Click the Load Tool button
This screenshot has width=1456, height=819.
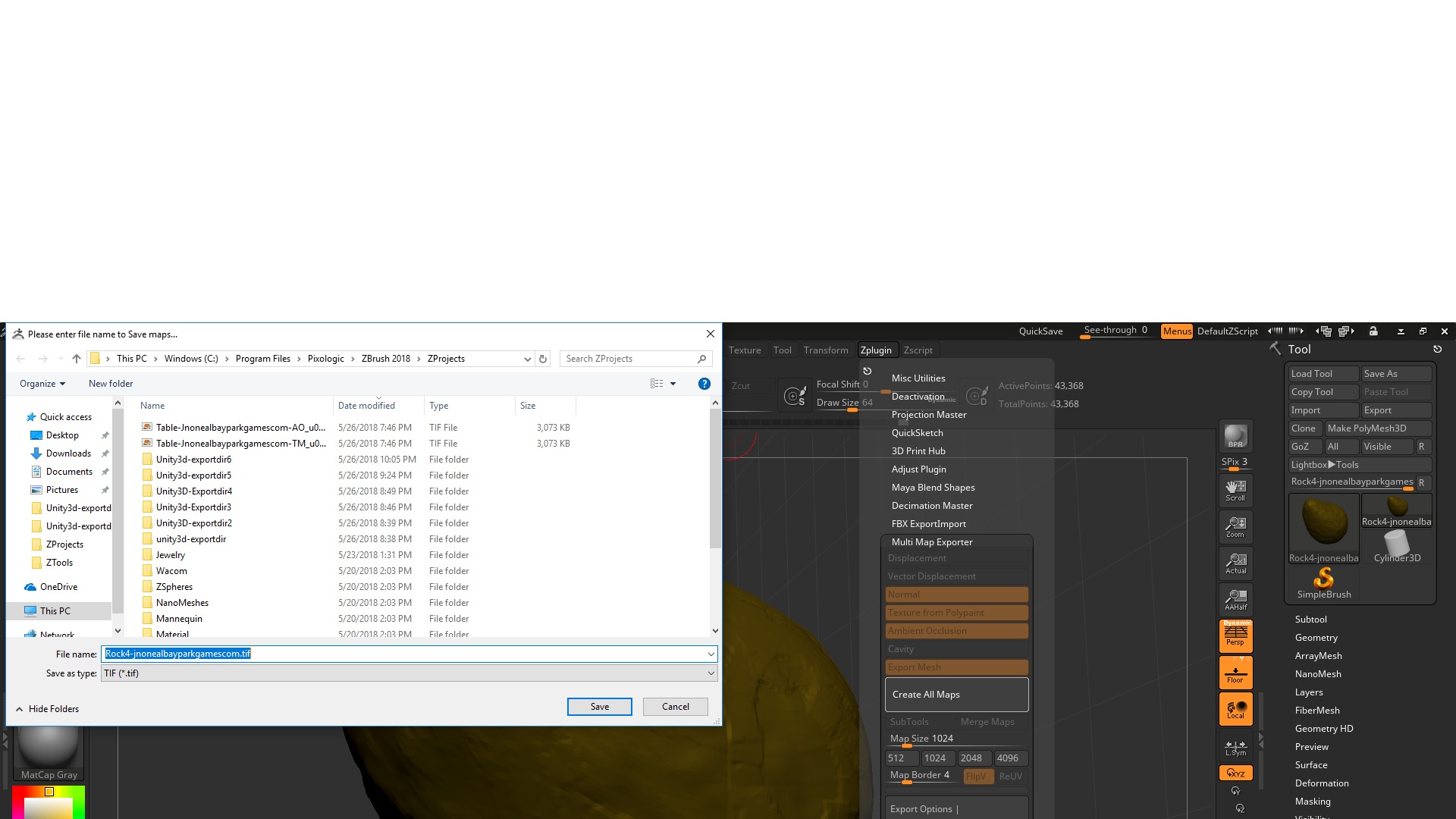pyautogui.click(x=1323, y=374)
